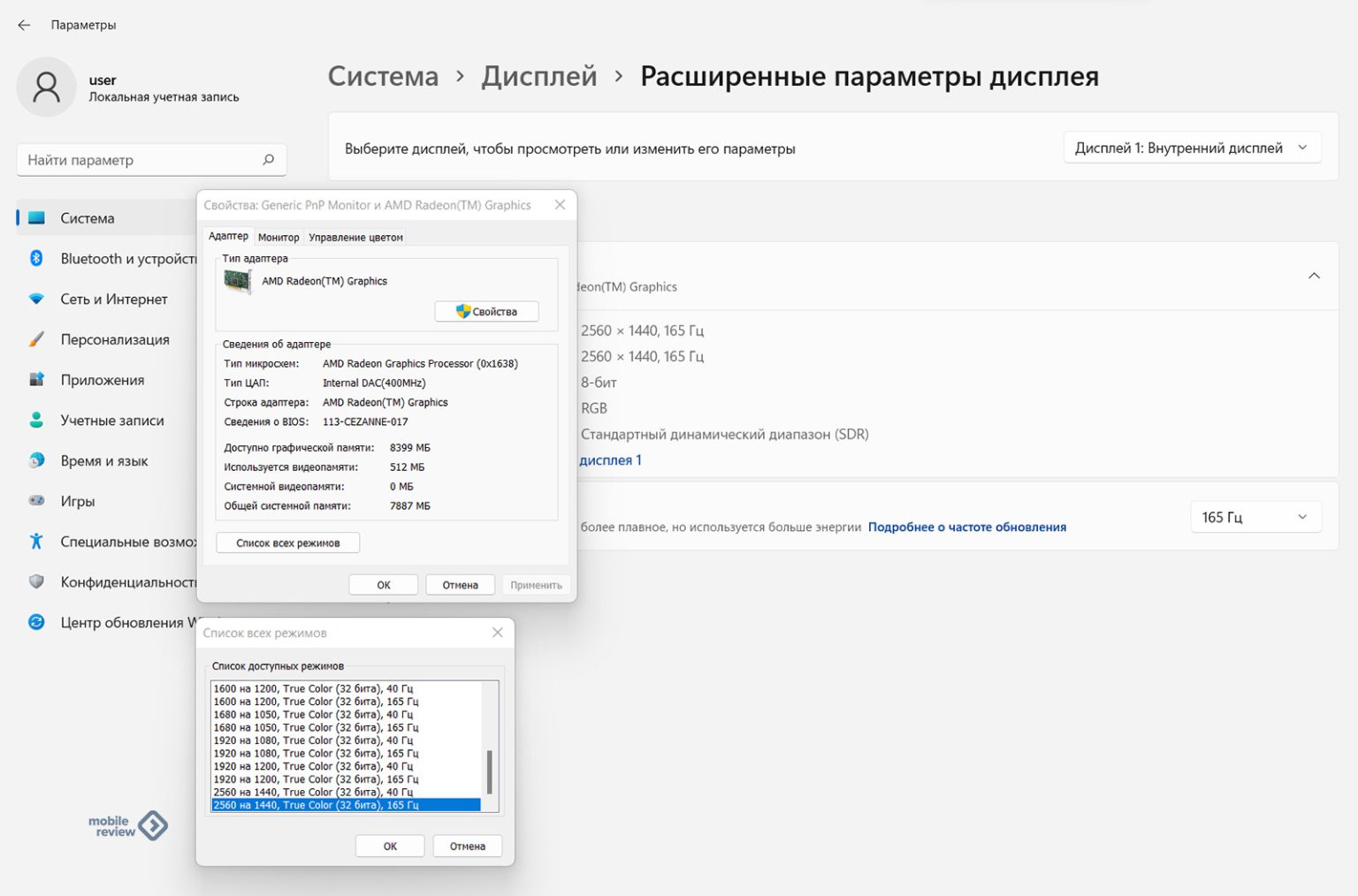The height and width of the screenshot is (896, 1358).
Task: Click the Центр обновления Windows icon
Action: (x=36, y=622)
